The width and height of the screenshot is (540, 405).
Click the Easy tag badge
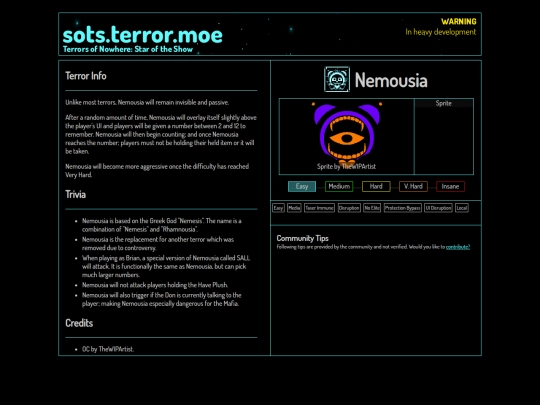(278, 208)
